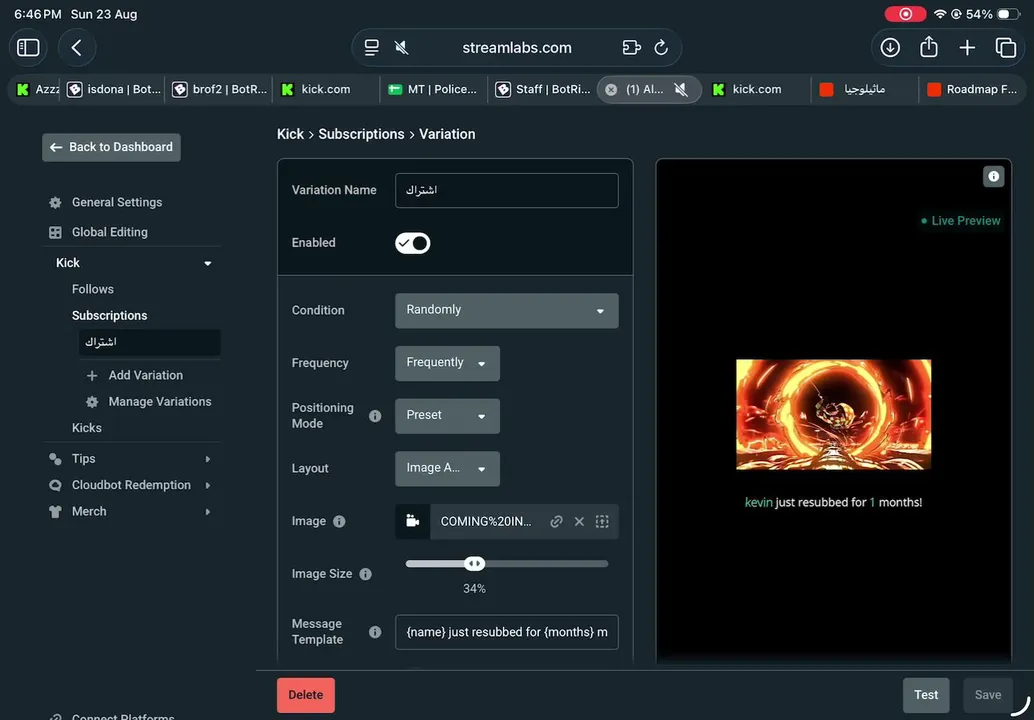1034x720 pixels.
Task: Open the Frequency dropdown
Action: click(x=447, y=363)
